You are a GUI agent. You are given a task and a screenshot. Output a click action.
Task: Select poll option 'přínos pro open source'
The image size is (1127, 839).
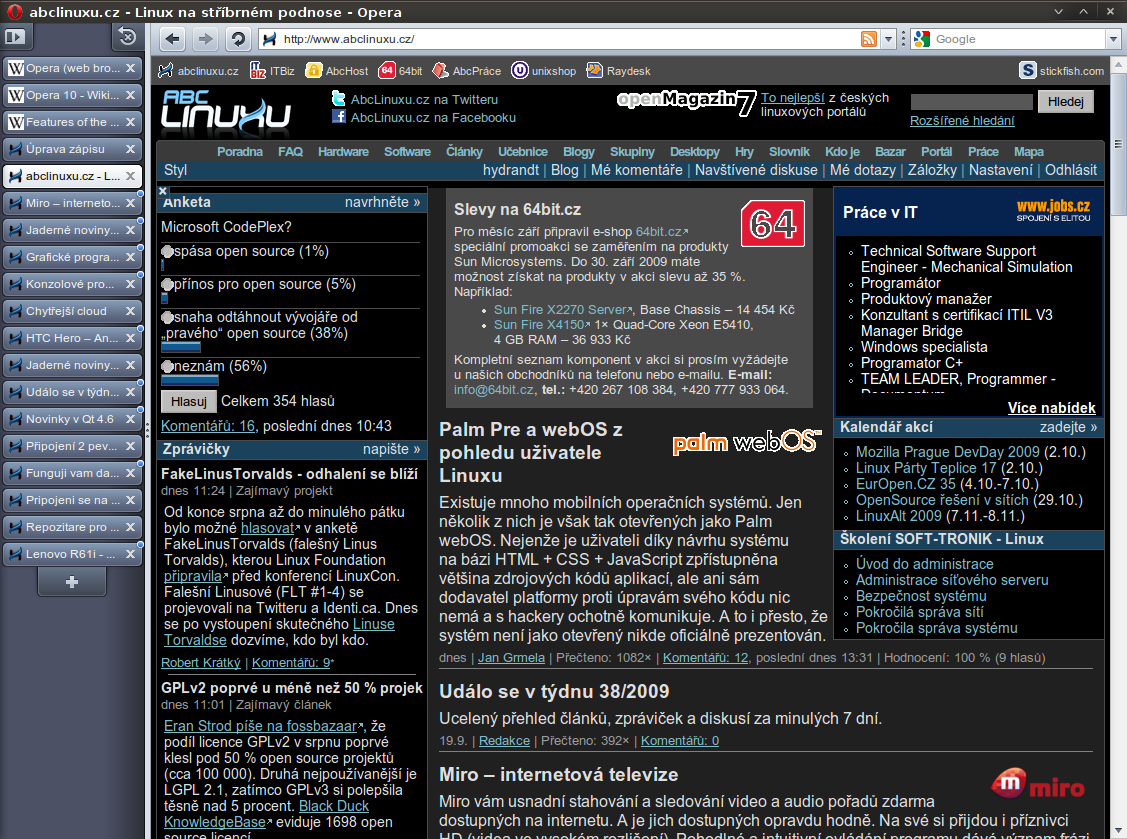pos(167,285)
